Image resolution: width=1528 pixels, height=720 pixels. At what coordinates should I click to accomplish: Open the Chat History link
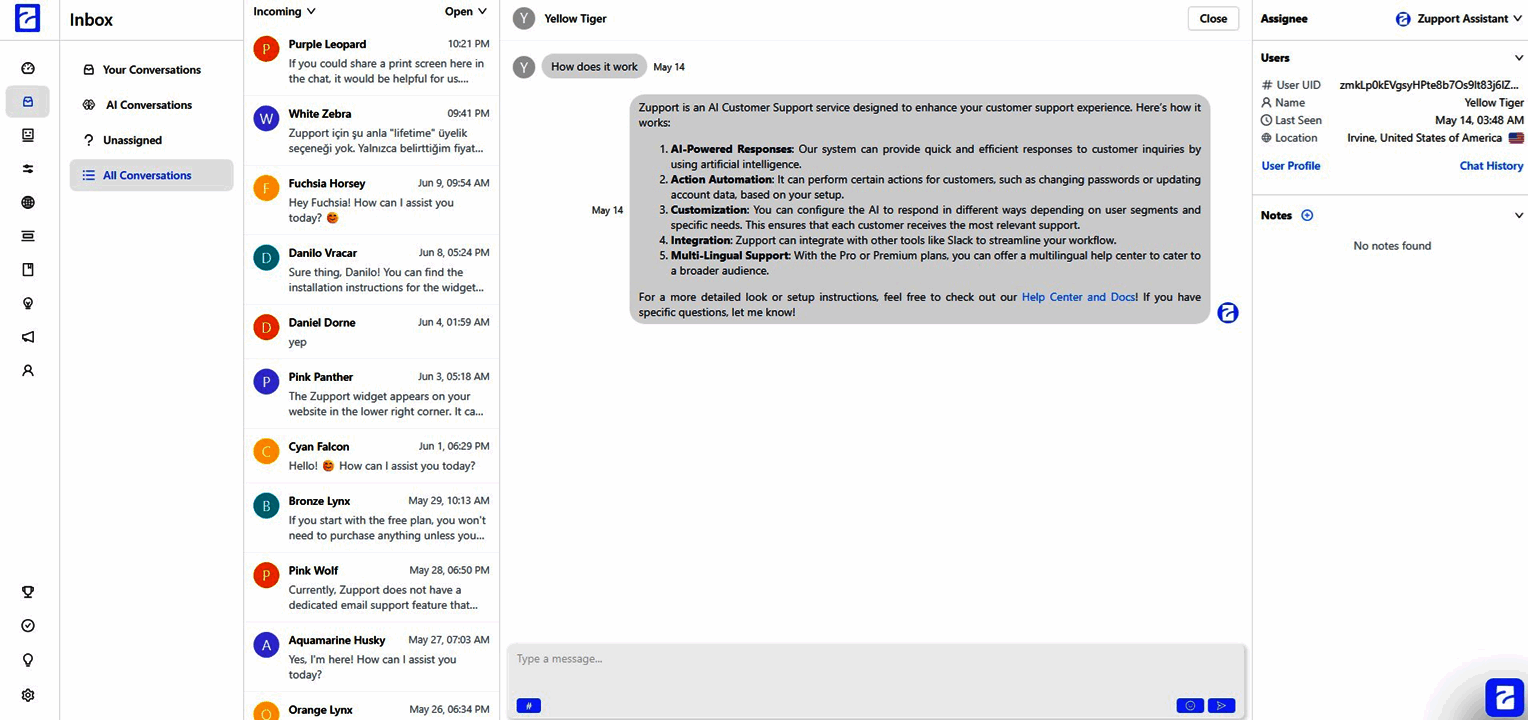(1491, 166)
